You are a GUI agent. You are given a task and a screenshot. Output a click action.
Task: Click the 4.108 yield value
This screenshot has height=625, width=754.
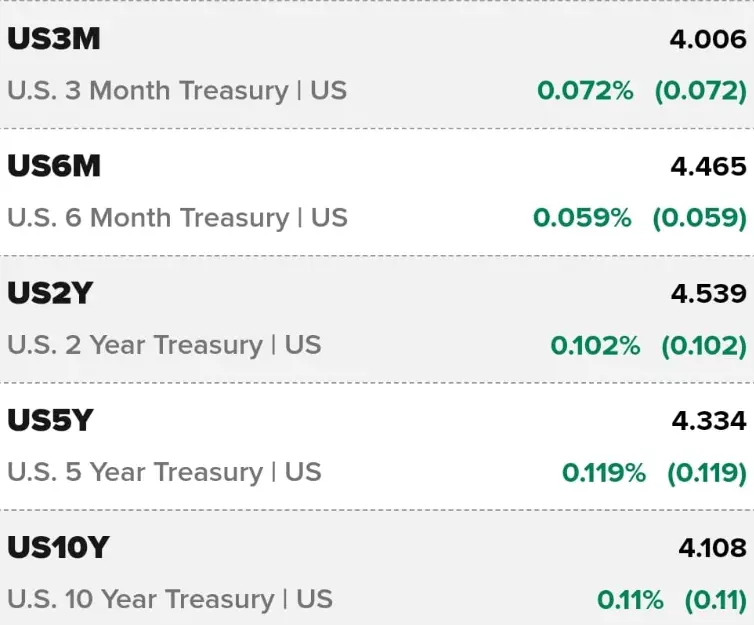pyautogui.click(x=713, y=548)
